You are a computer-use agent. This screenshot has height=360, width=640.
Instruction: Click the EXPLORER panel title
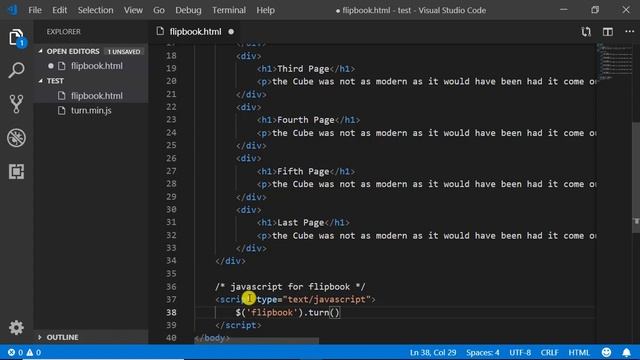(x=63, y=31)
